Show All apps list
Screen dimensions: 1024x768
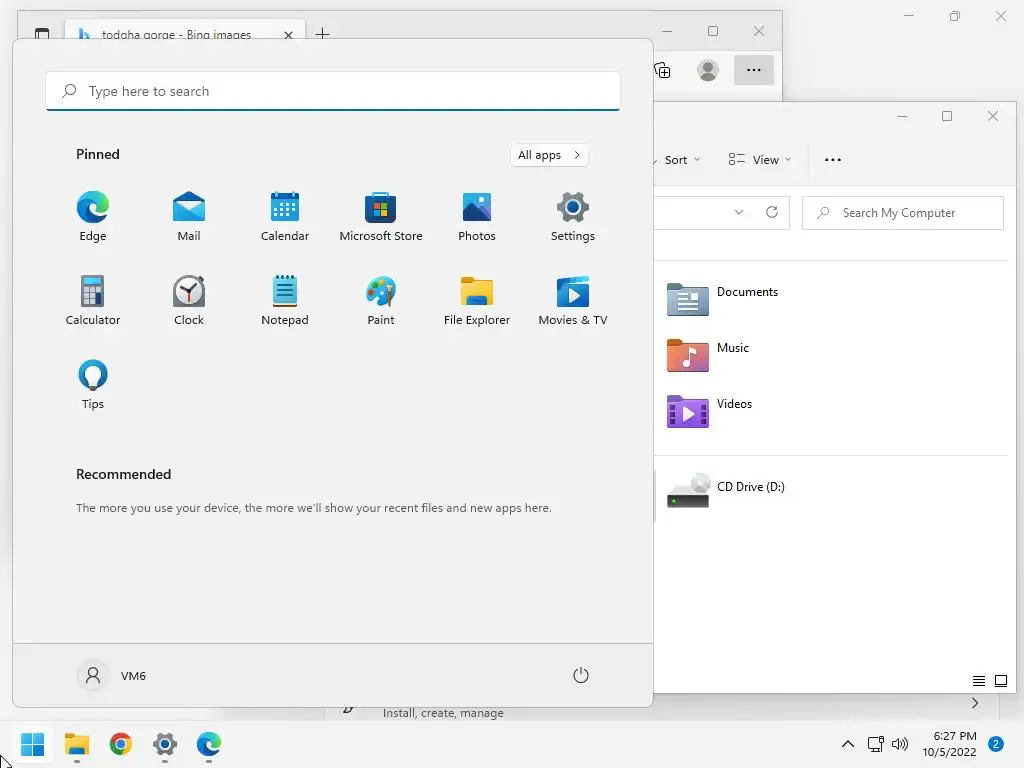(x=549, y=155)
